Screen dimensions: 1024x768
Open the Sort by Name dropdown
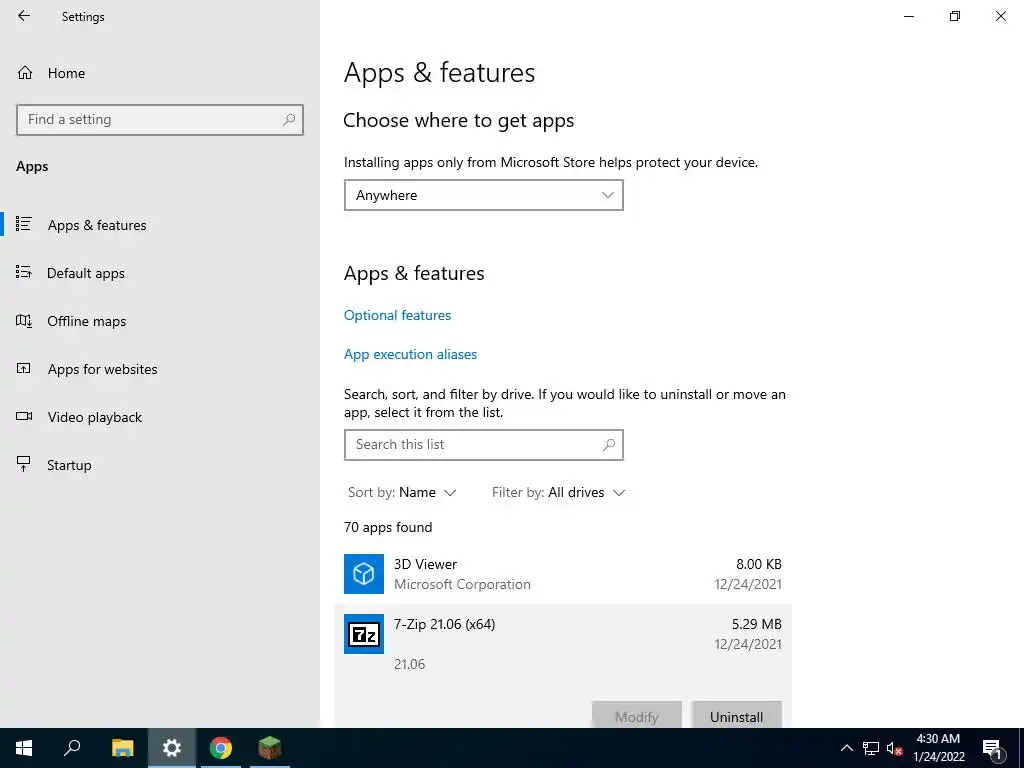pyautogui.click(x=402, y=492)
